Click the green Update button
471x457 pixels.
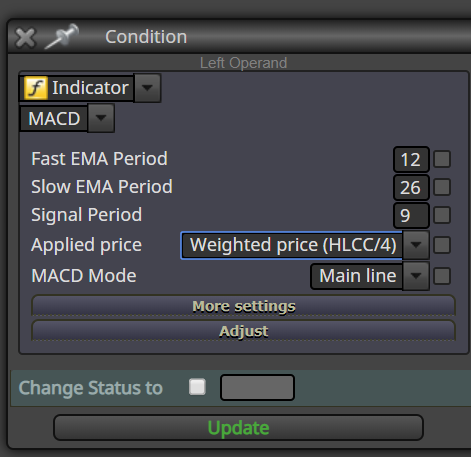tap(238, 428)
